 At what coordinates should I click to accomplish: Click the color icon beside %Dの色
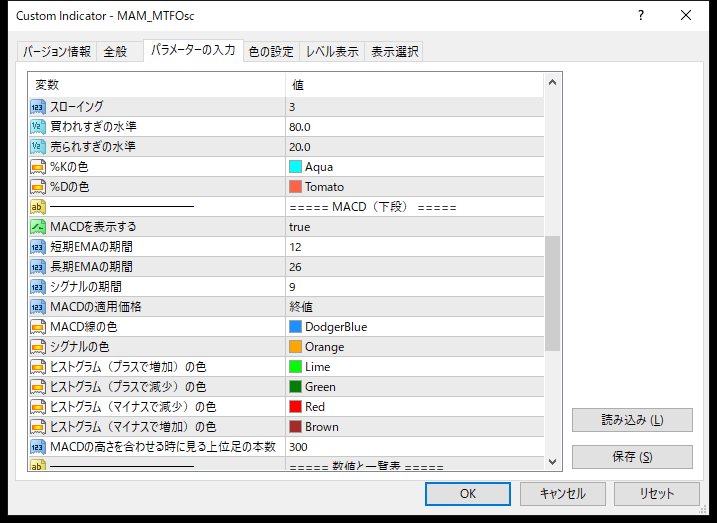tap(38, 187)
